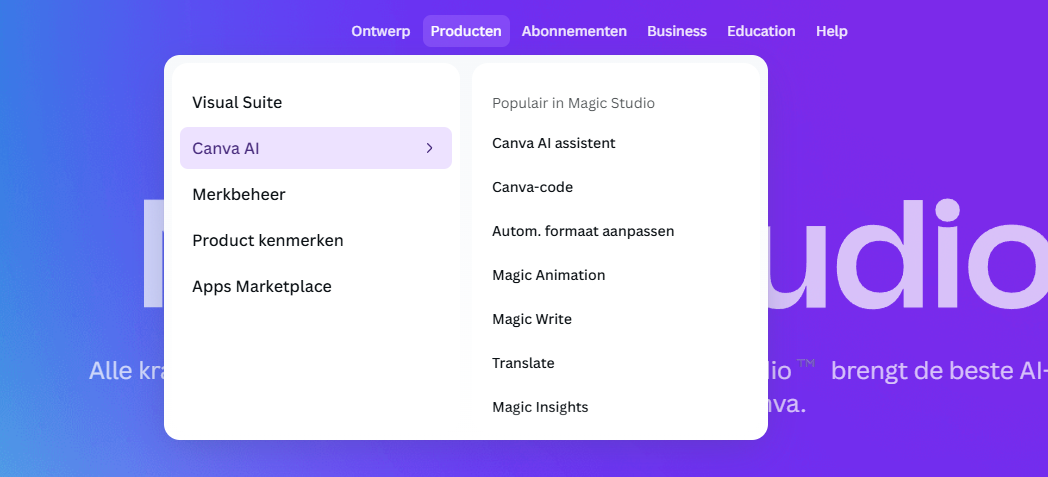Go to Apps Marketplace
Image resolution: width=1048 pixels, height=477 pixels.
point(261,286)
